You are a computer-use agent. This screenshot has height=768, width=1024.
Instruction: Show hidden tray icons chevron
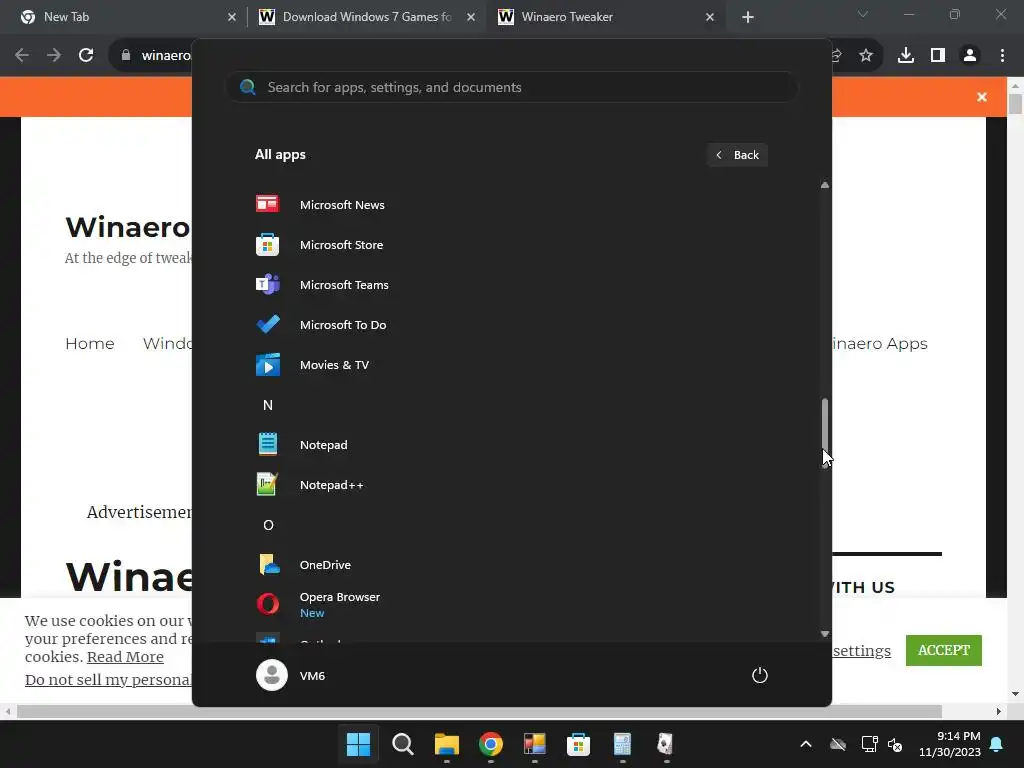coord(806,744)
